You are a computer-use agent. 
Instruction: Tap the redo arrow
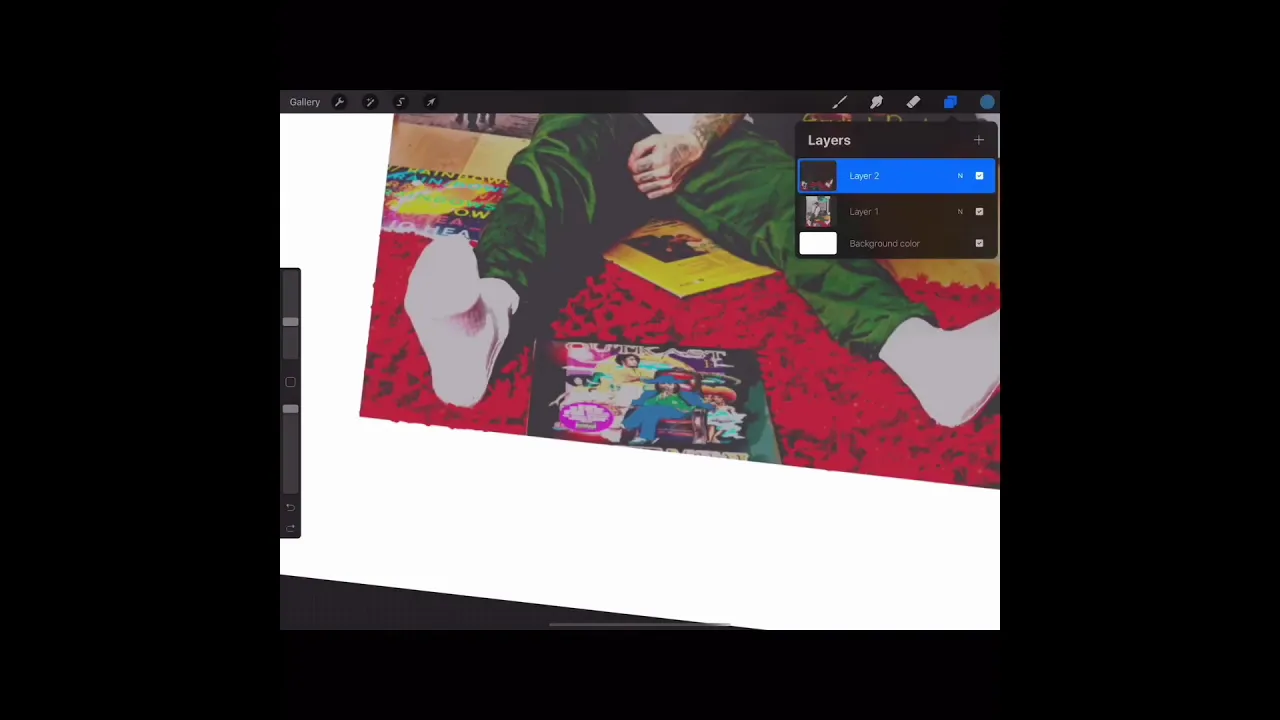[291, 528]
